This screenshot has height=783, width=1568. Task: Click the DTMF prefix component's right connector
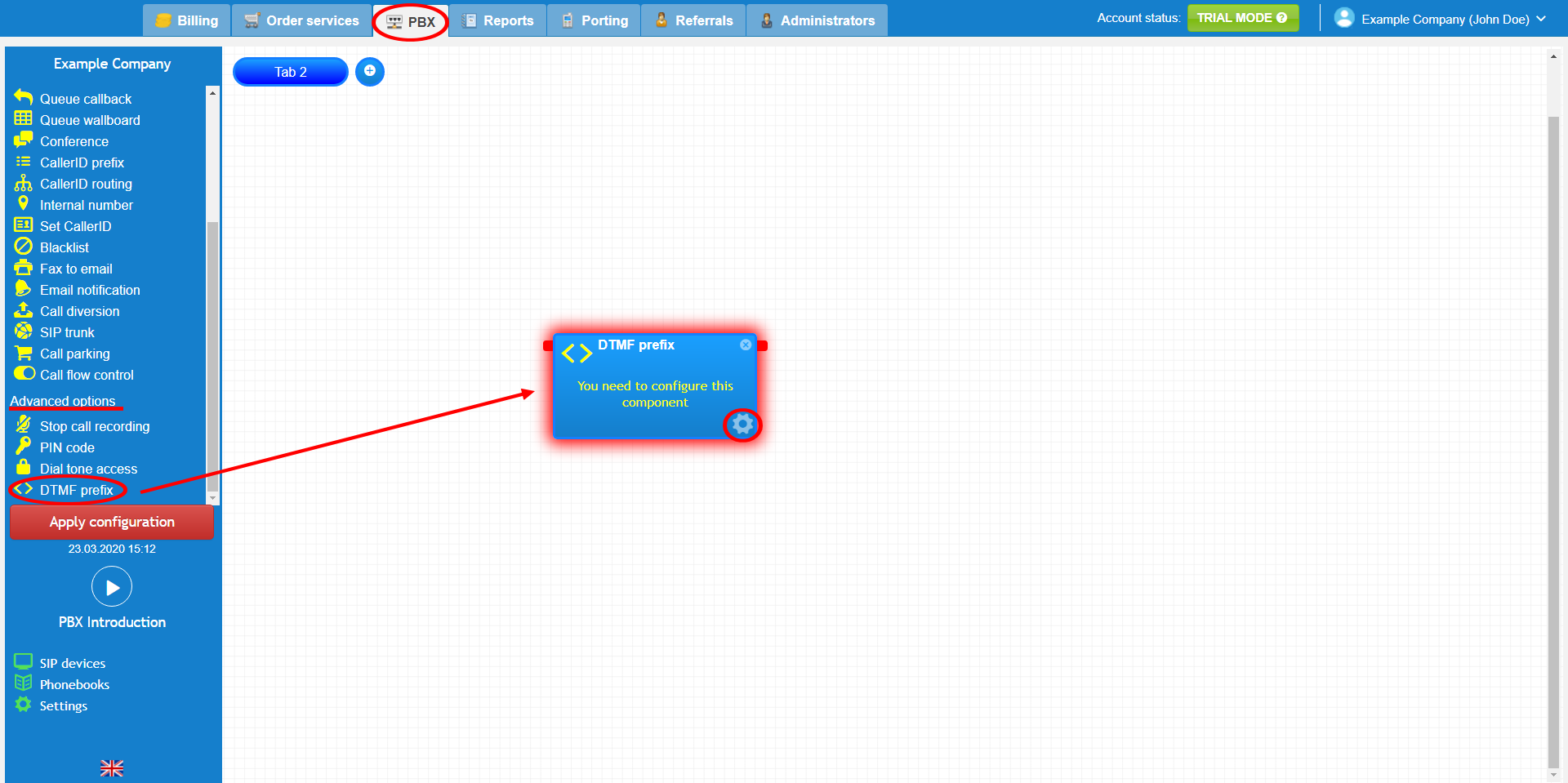coord(763,346)
